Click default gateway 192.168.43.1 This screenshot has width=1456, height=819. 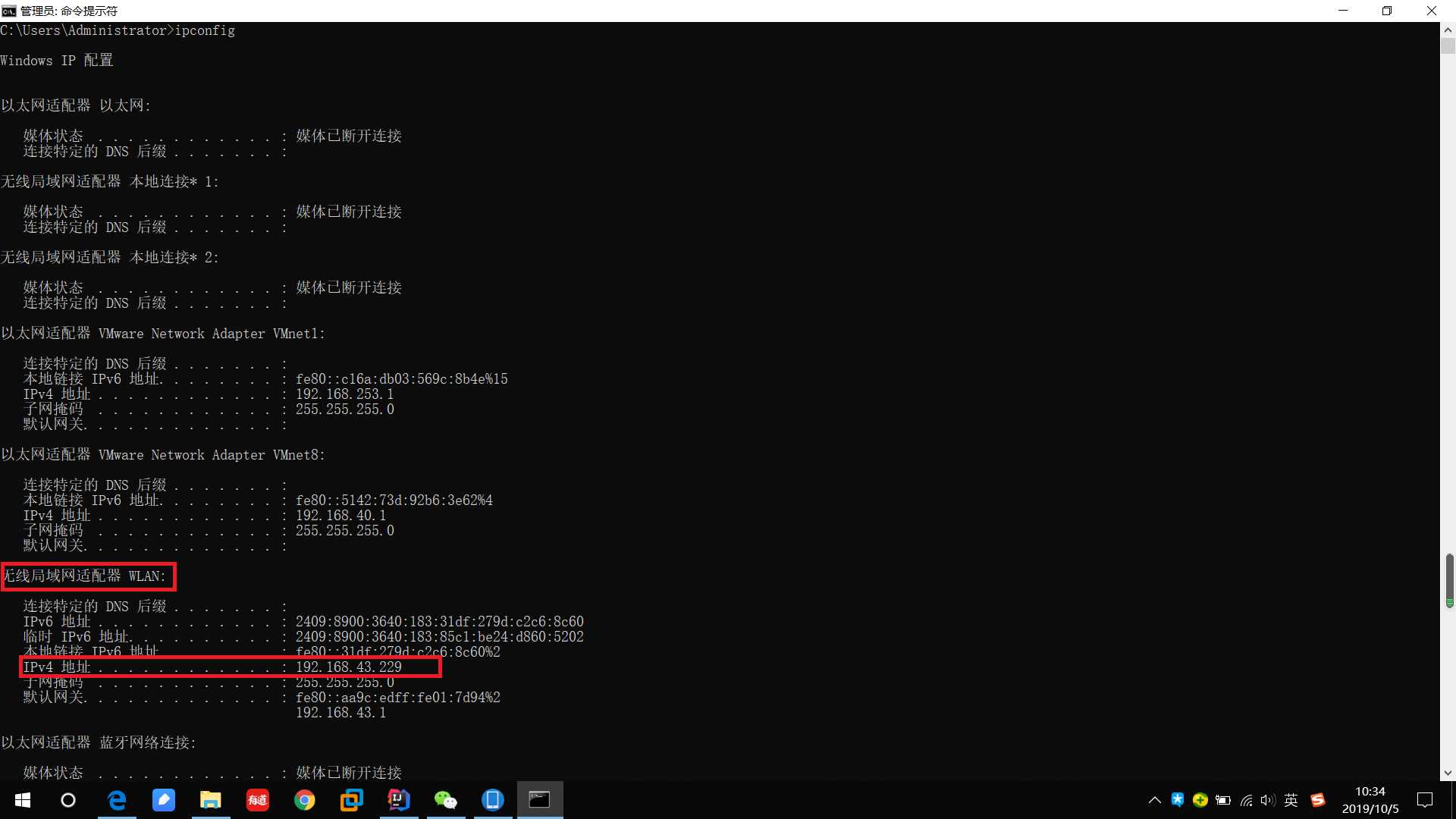(x=340, y=713)
